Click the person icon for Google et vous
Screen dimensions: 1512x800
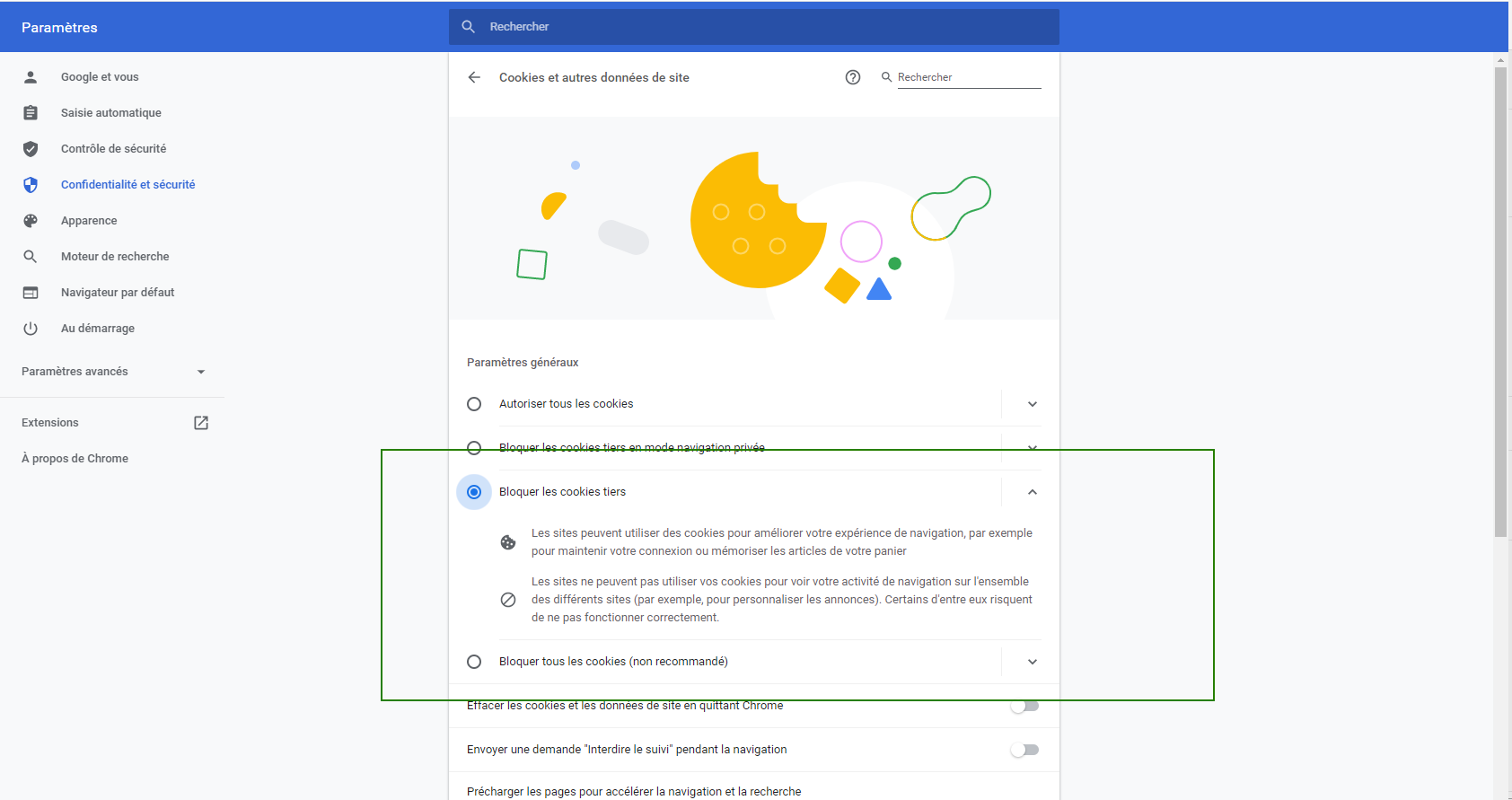(x=31, y=77)
